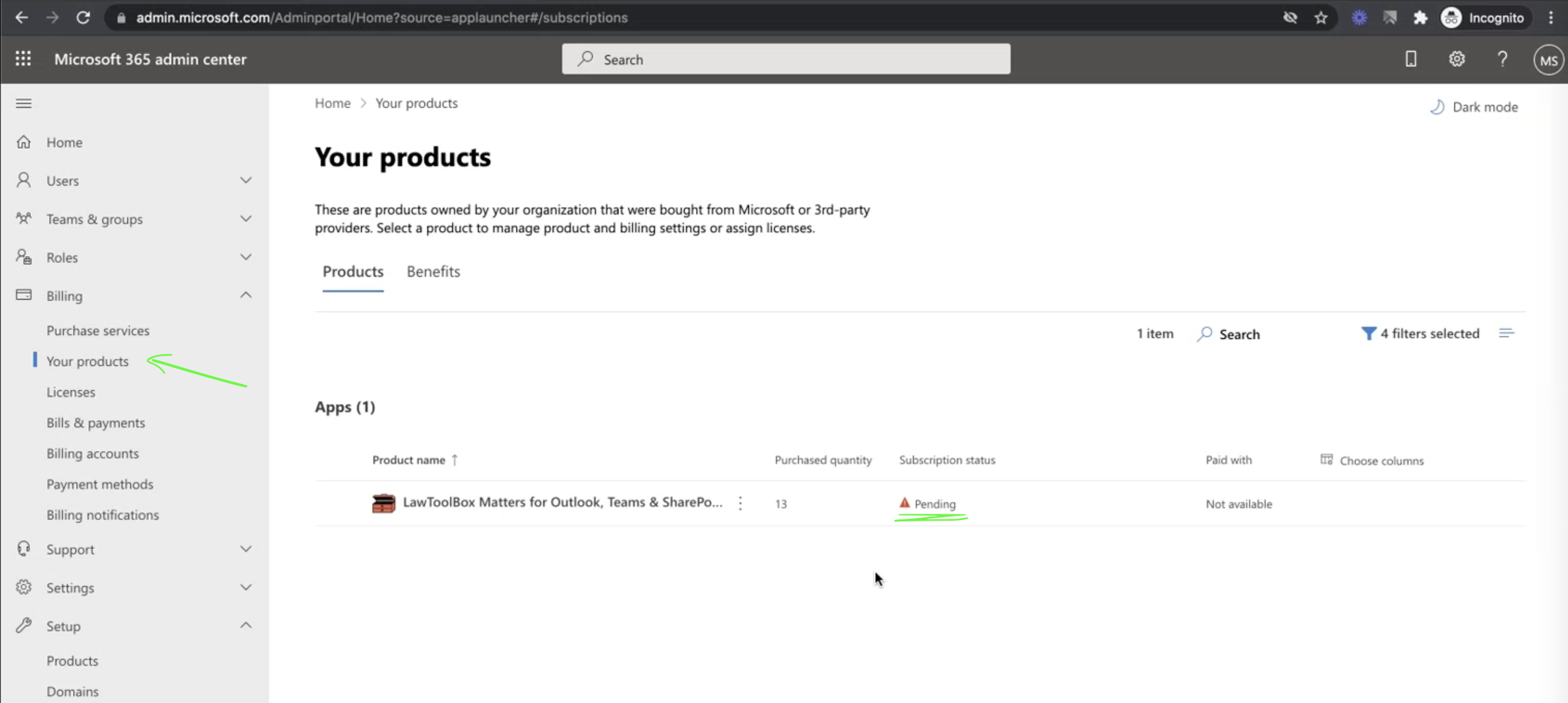Toggle Dark mode

1473,107
